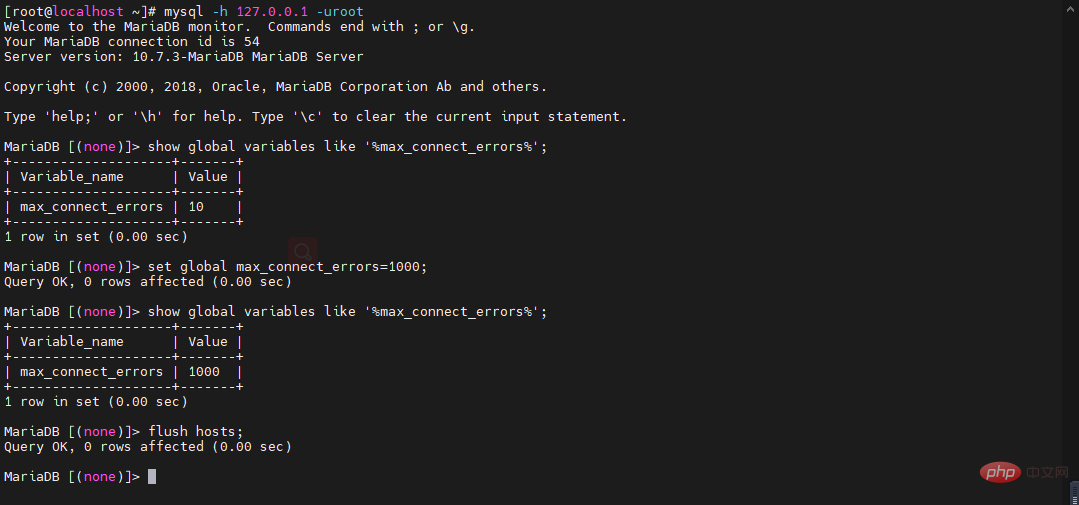
Task: Click the 'set global max_connect_errors=1000;' command
Action: tap(288, 266)
